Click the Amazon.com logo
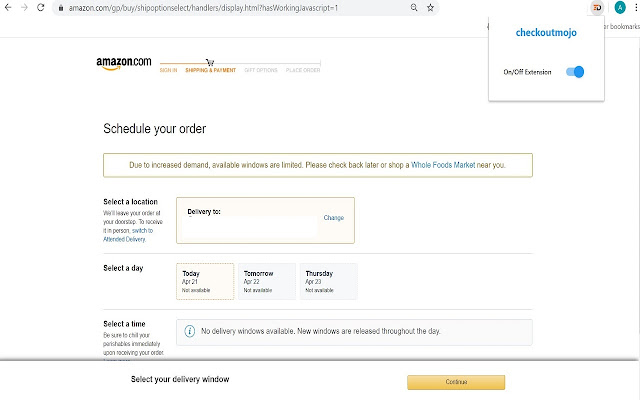This screenshot has width=640, height=400. 124,64
